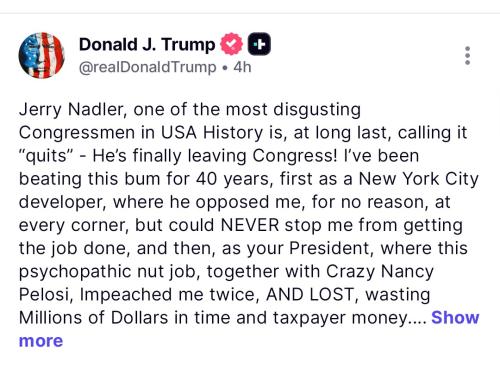Click the "USA History" words

[x=212, y=133]
